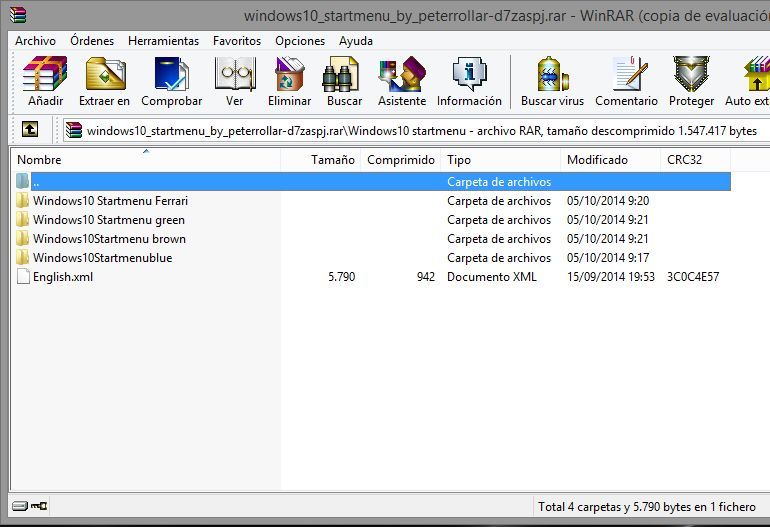
Task: Sort by the Tipo column header
Action: click(501, 160)
